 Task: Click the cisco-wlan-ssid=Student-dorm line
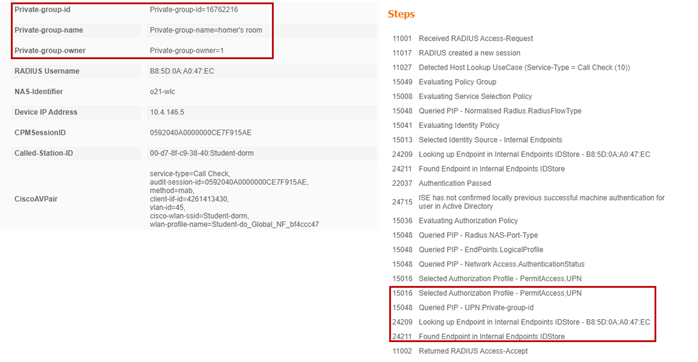pyautogui.click(x=199, y=216)
